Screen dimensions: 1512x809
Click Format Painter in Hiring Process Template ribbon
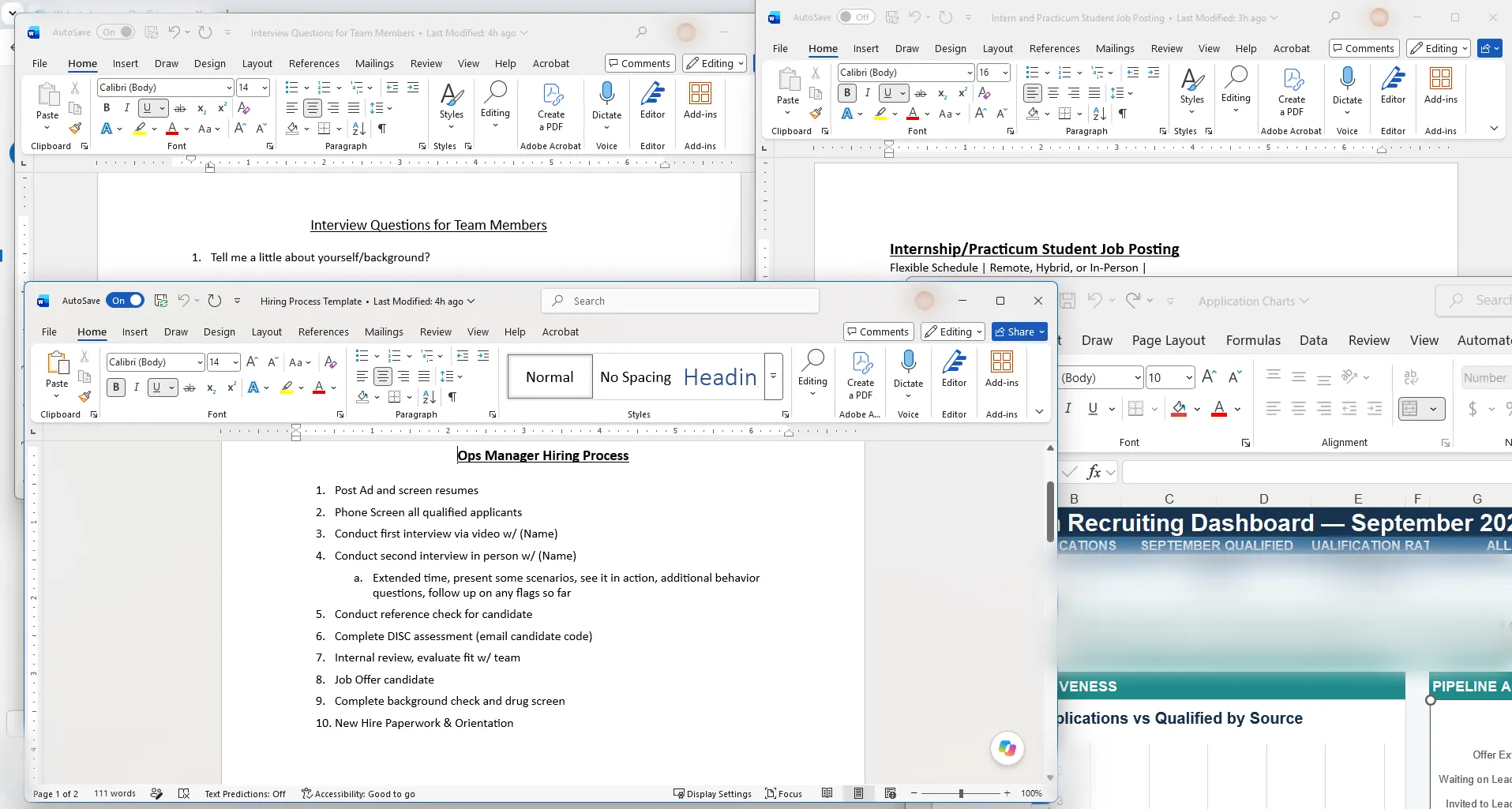84,397
